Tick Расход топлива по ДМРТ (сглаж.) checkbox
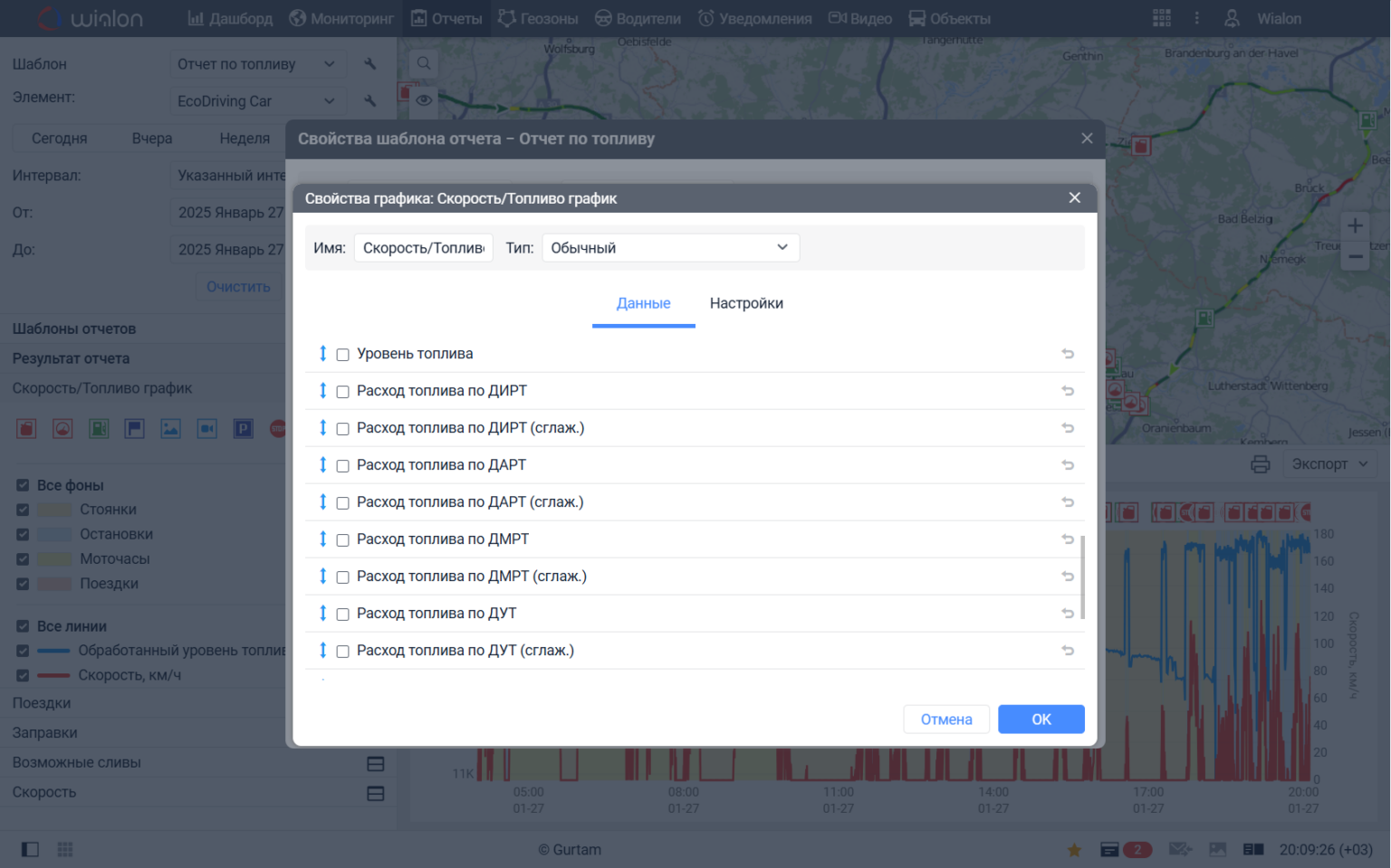Image resolution: width=1391 pixels, height=868 pixels. pyautogui.click(x=343, y=577)
